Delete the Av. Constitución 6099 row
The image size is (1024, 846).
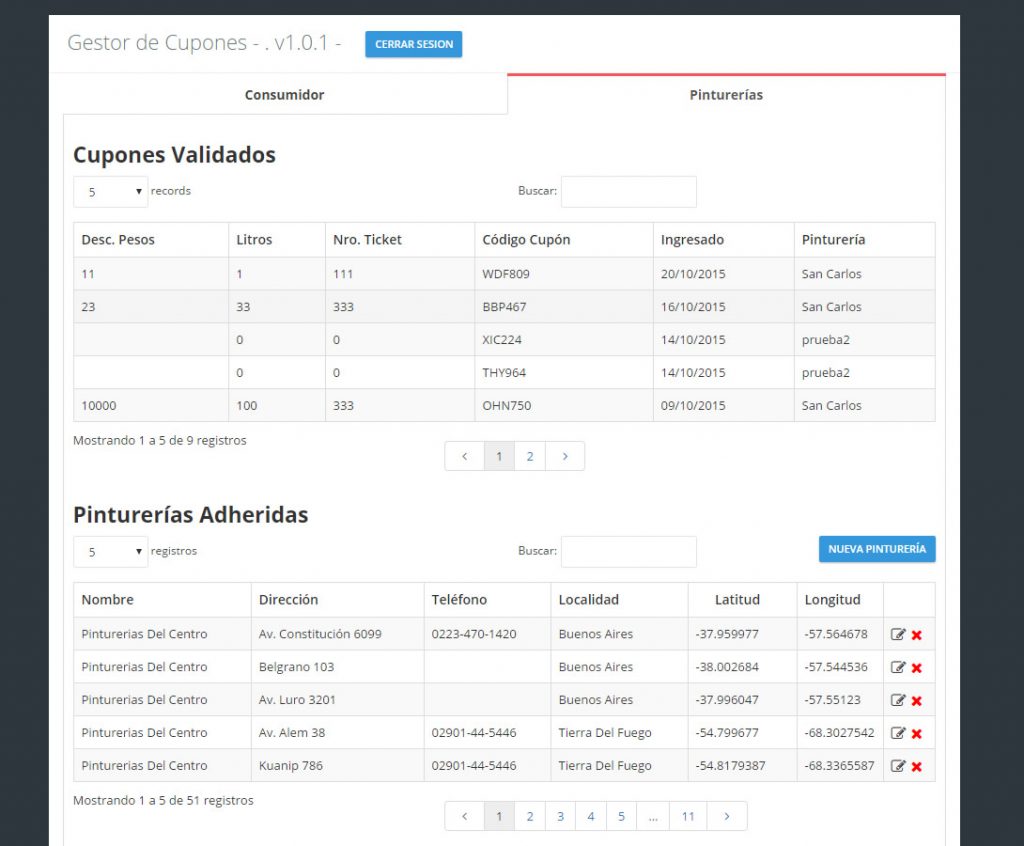(916, 635)
